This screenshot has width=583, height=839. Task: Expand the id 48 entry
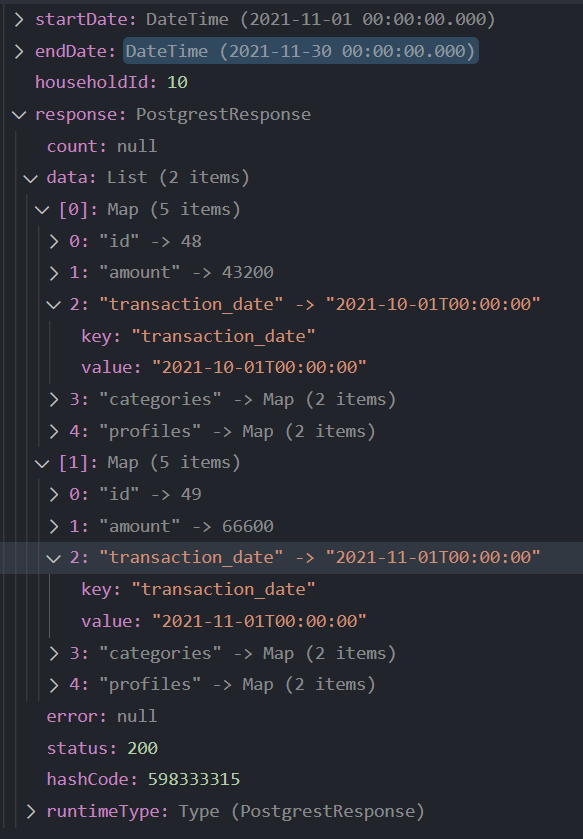click(x=56, y=241)
